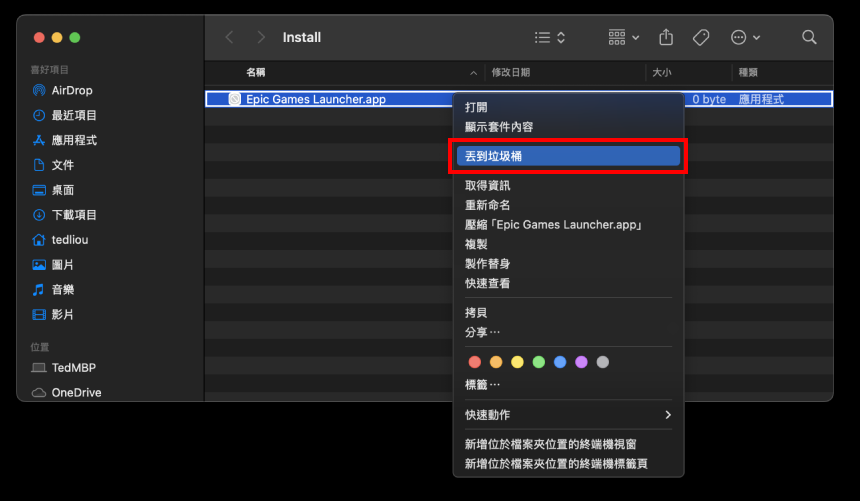860x501 pixels.
Task: Apply the green color tag
Action: [538, 362]
